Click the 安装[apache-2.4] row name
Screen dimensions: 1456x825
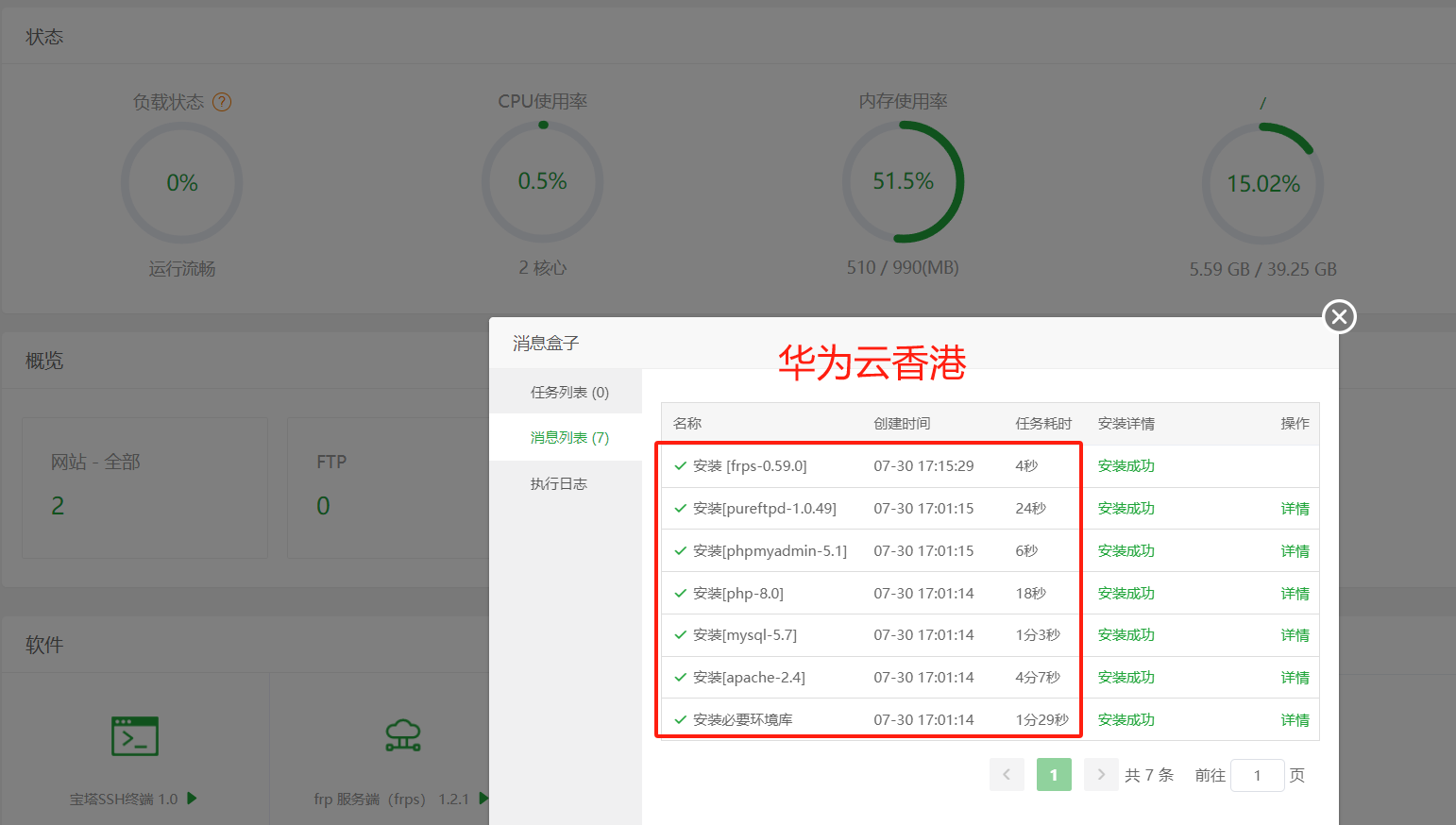coord(749,678)
